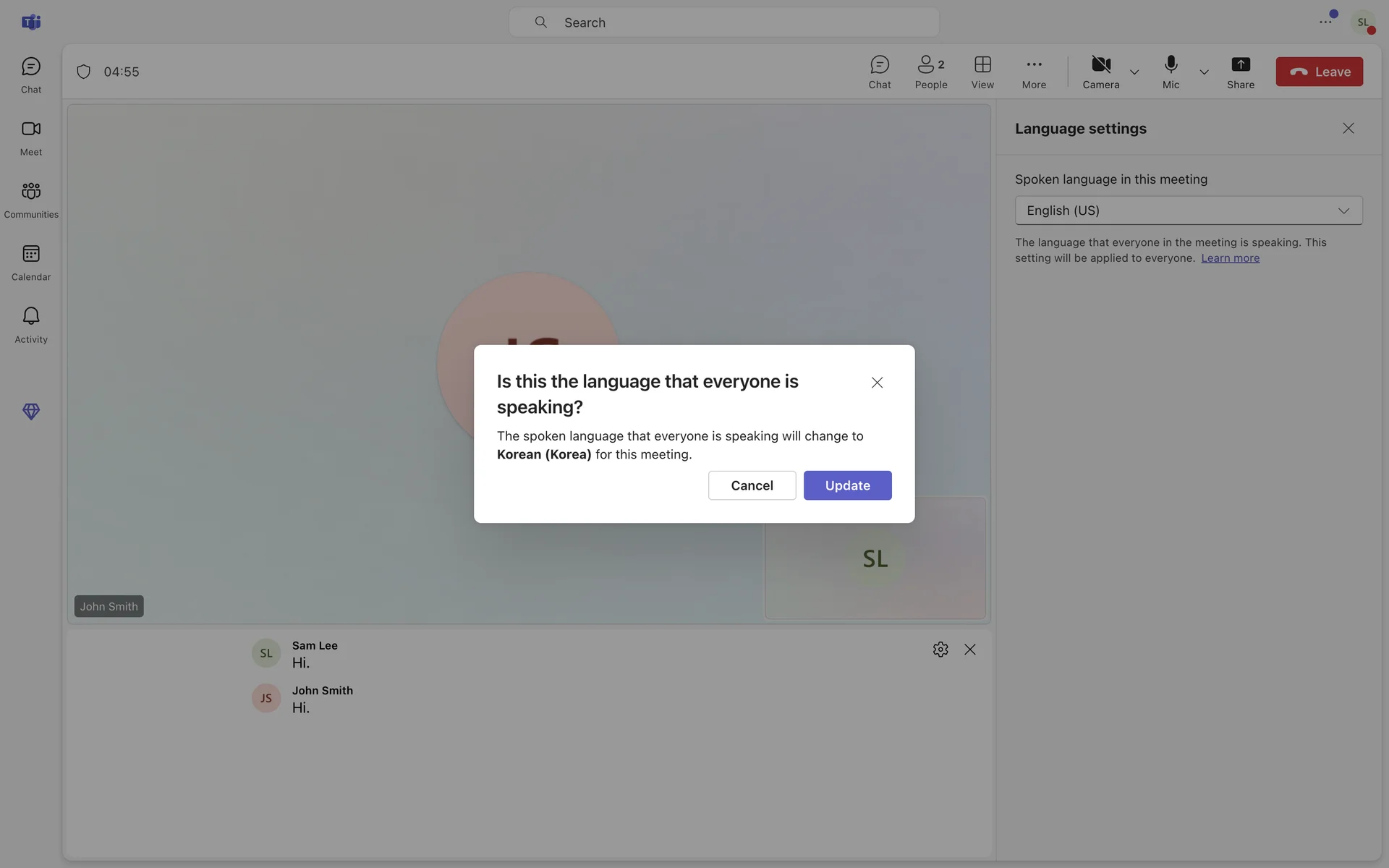The image size is (1389, 868).
Task: Show the People participants list
Action: pos(930,72)
